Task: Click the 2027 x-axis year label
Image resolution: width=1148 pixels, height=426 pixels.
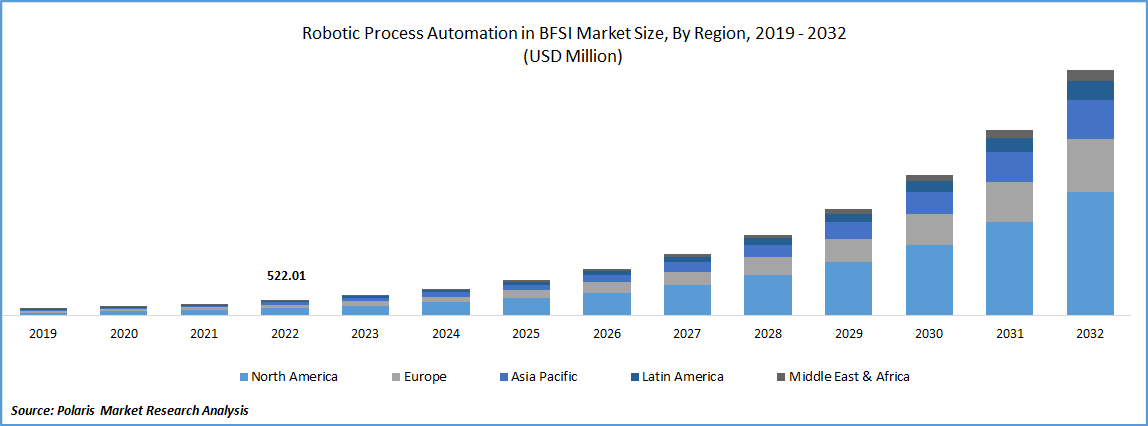Action: pyautogui.click(x=687, y=334)
